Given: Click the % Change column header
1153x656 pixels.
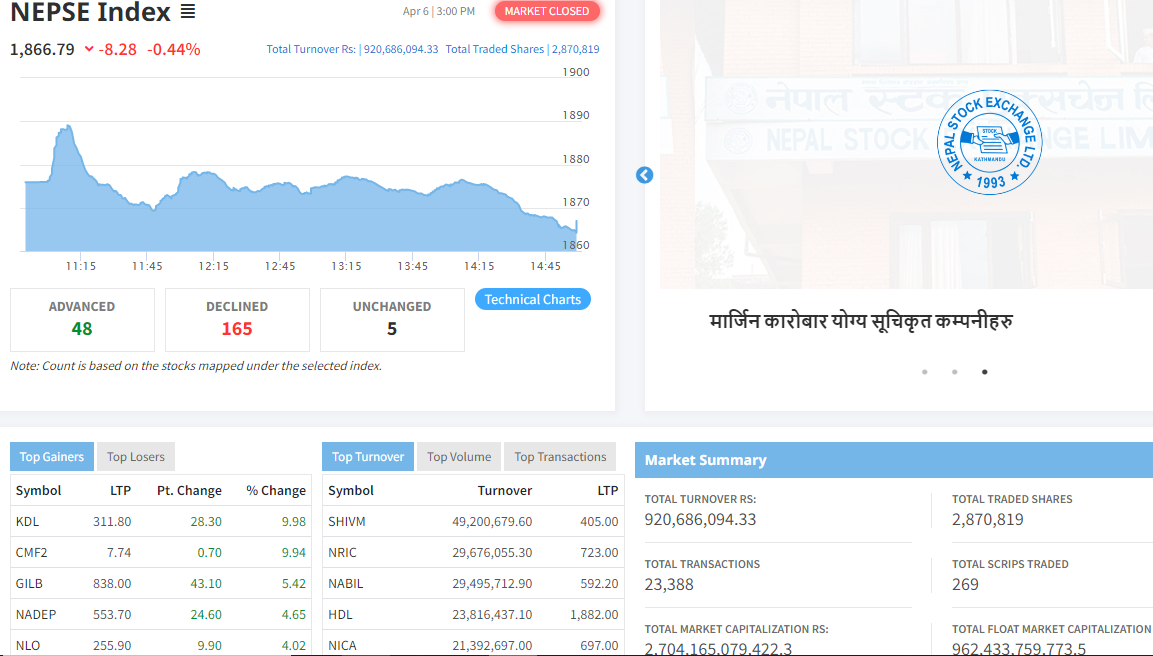Looking at the screenshot, I should [276, 491].
